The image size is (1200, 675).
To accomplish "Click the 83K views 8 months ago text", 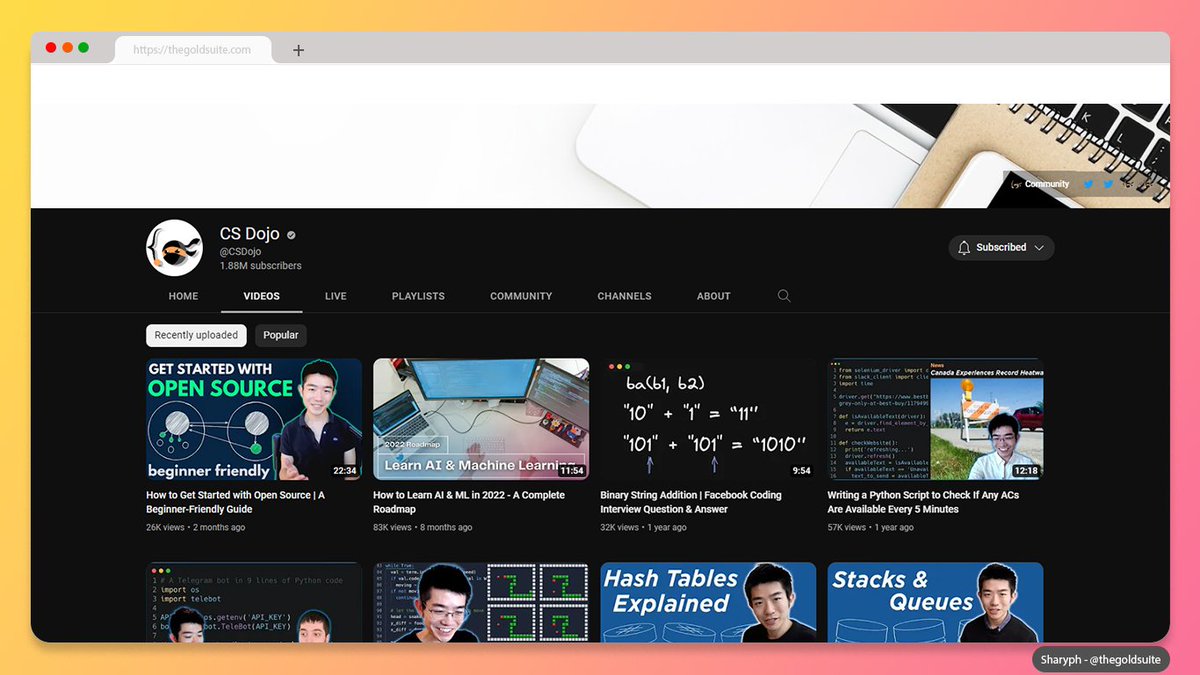I will click(423, 527).
